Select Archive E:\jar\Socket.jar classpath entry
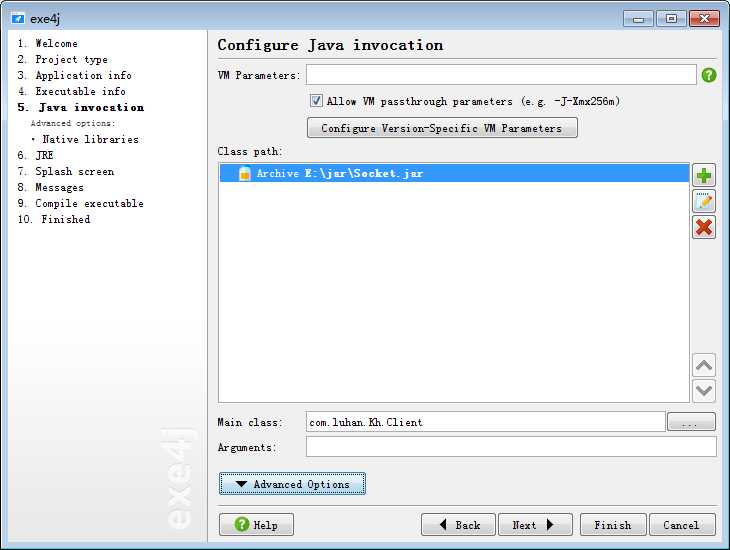The width and height of the screenshot is (730, 550). 454,173
